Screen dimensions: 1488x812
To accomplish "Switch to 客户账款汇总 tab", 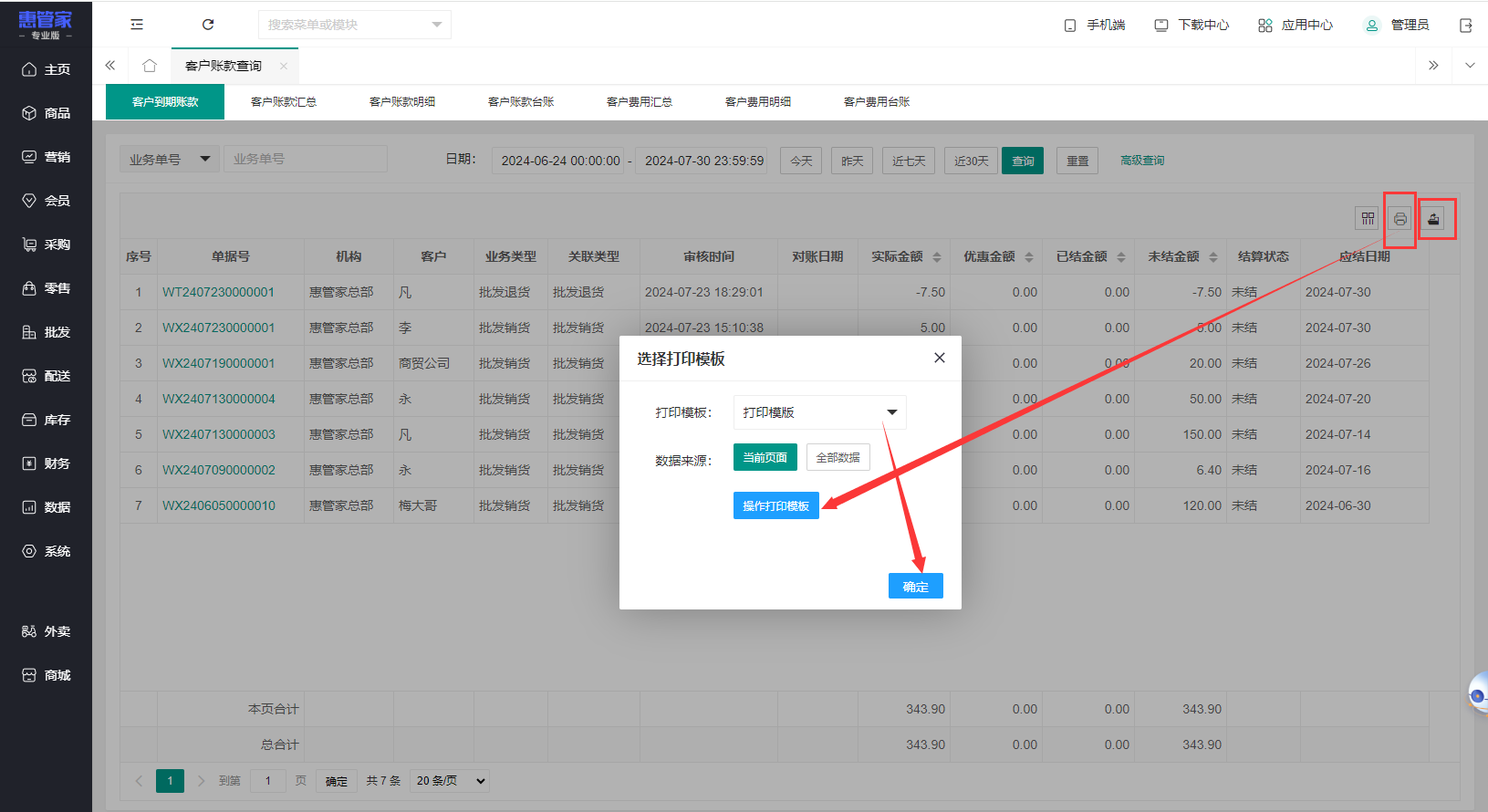I will point(284,101).
